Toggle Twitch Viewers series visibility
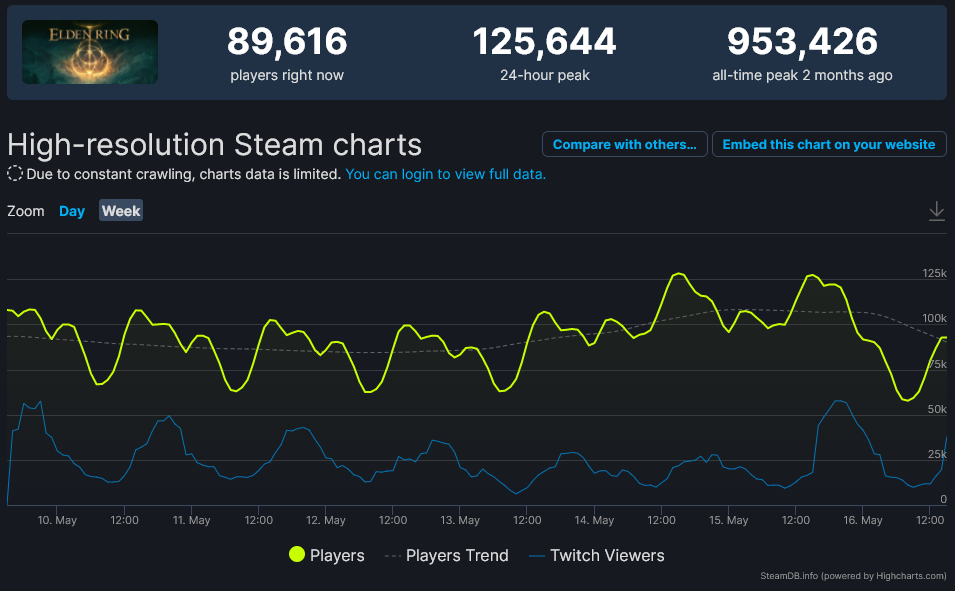The image size is (955, 591). point(606,555)
